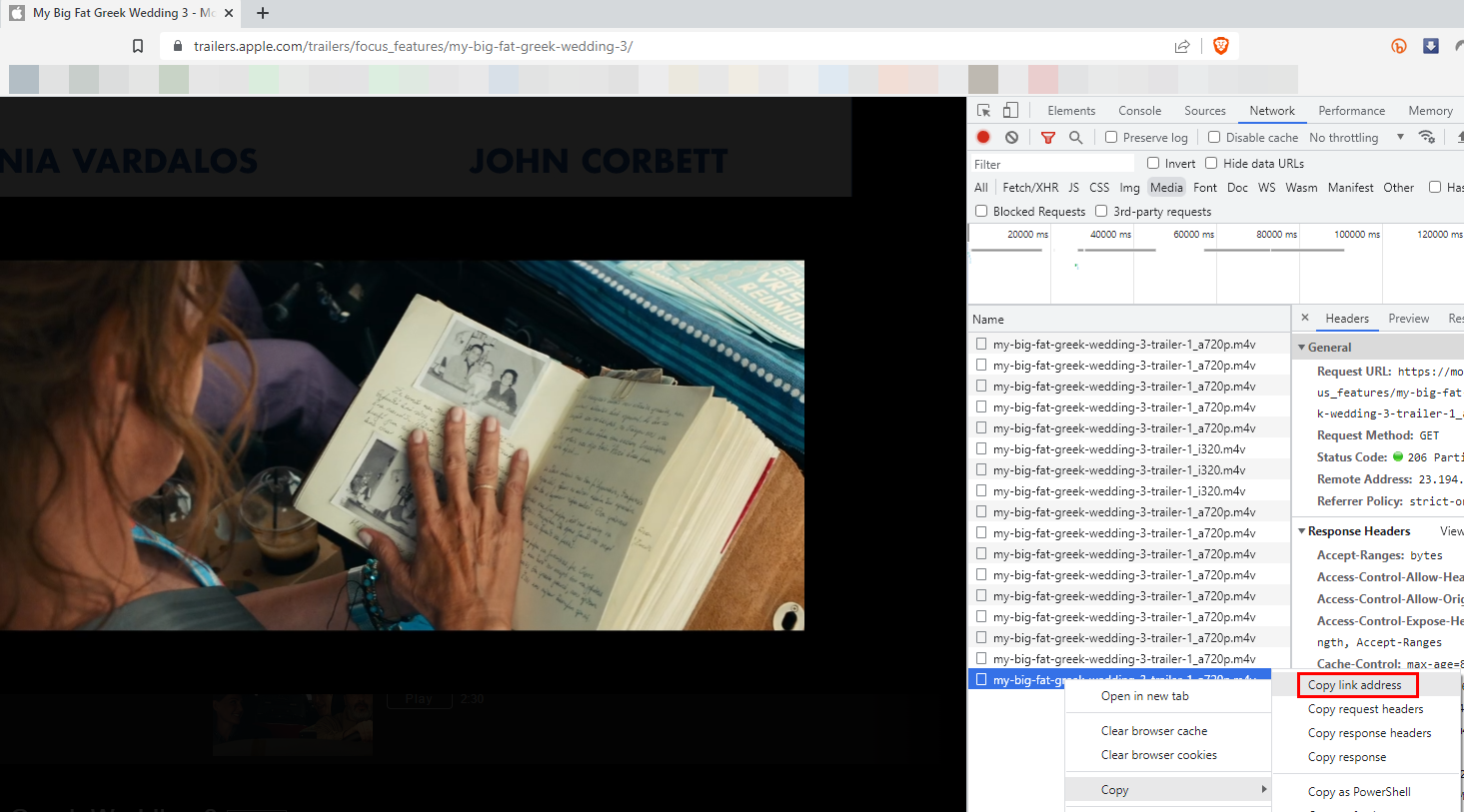
Task: Enable Preserve log checkbox
Action: pyautogui.click(x=1111, y=137)
